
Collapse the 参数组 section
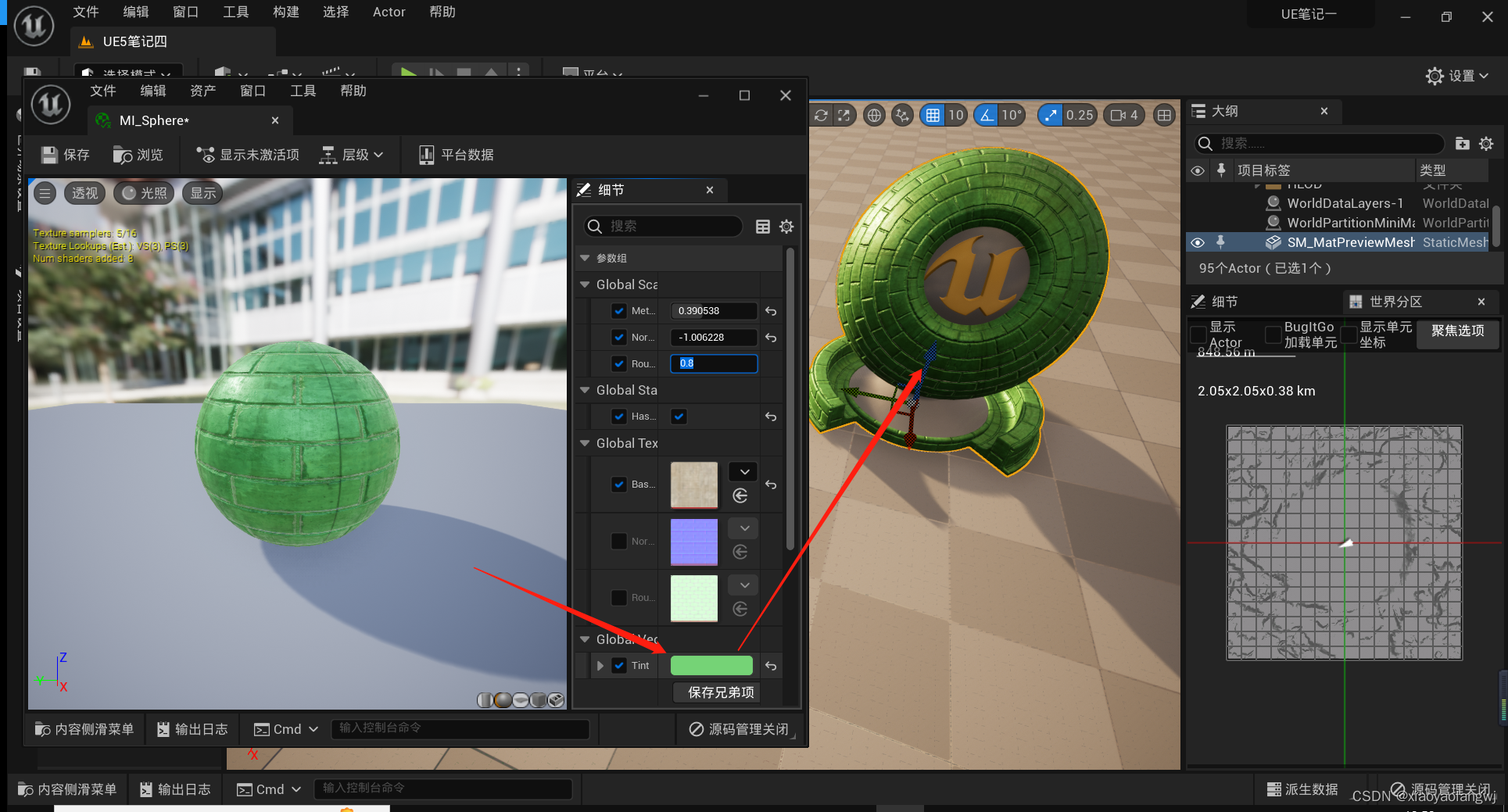(x=585, y=258)
